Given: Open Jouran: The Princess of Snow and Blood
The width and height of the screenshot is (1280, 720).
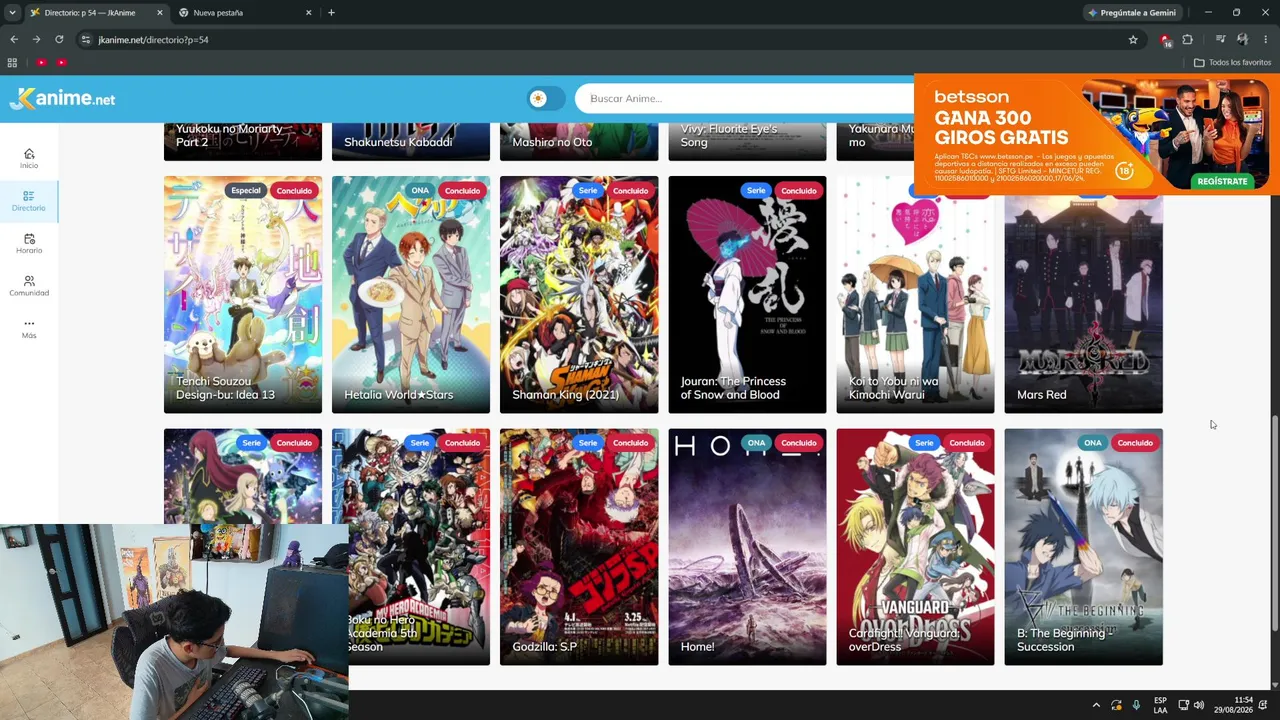Looking at the screenshot, I should [747, 295].
